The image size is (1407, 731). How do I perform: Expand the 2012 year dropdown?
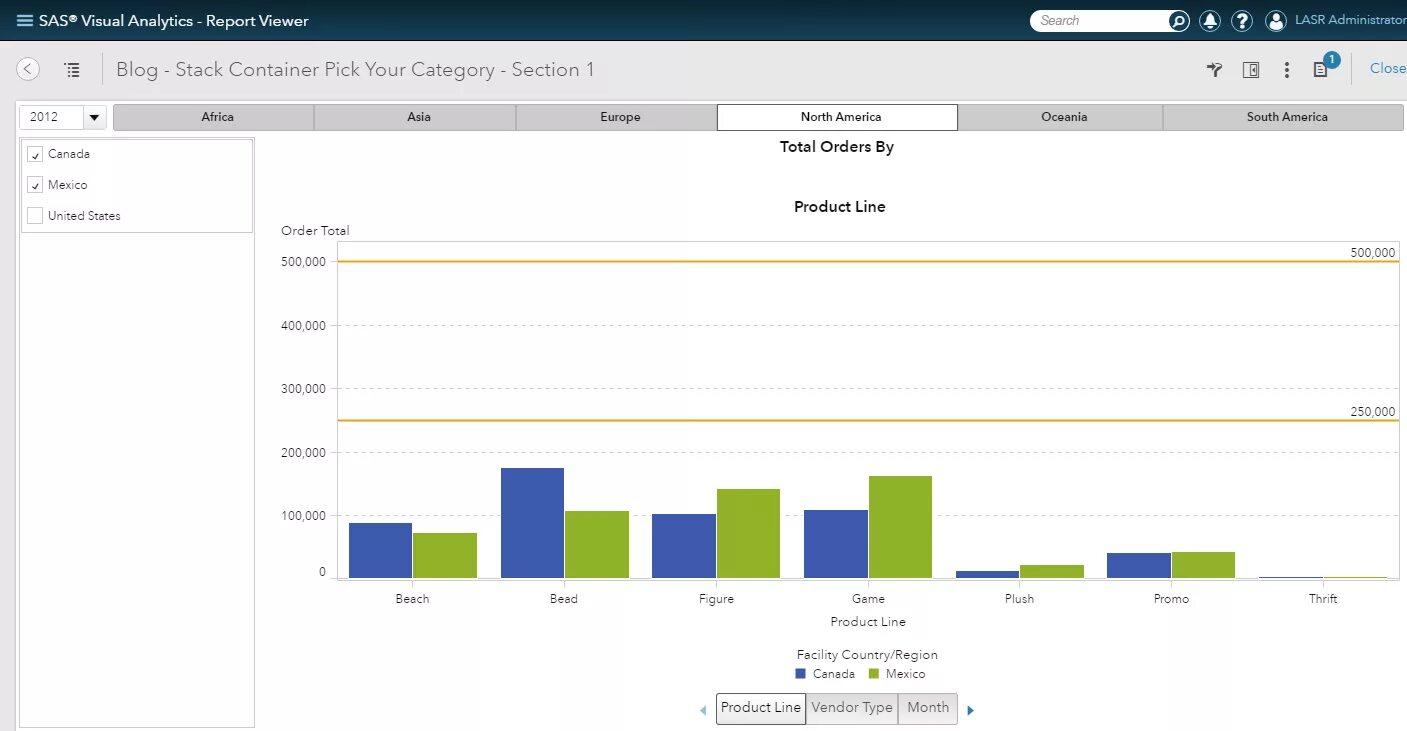point(94,117)
